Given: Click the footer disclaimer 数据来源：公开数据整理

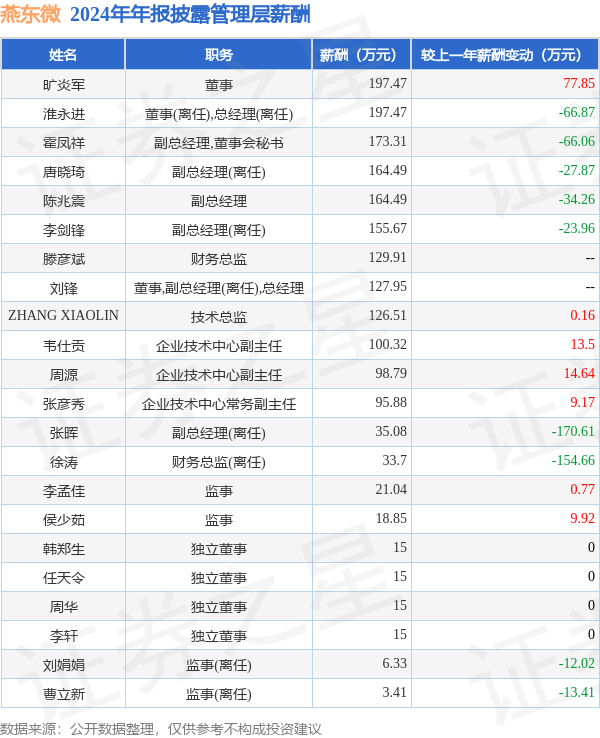Looking at the screenshot, I should [77, 729].
